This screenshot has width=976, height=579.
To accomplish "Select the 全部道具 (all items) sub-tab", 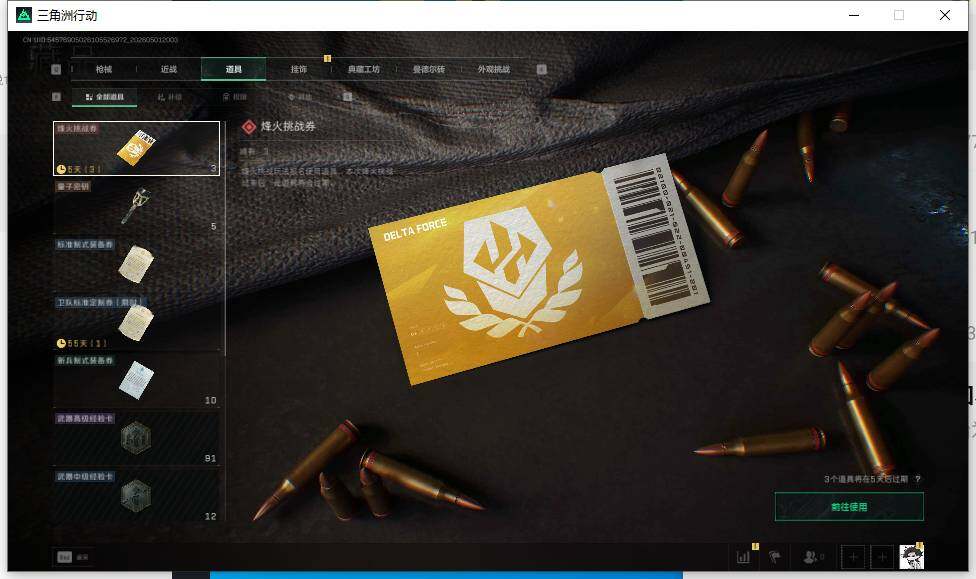I will [105, 97].
